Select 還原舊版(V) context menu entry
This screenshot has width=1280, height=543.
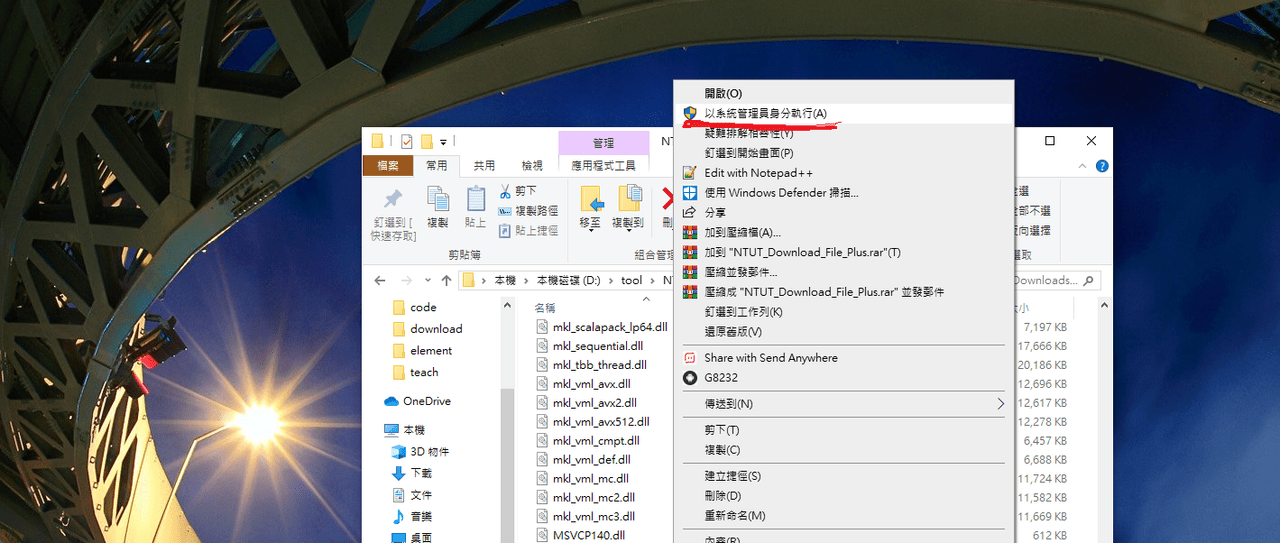pos(845,331)
